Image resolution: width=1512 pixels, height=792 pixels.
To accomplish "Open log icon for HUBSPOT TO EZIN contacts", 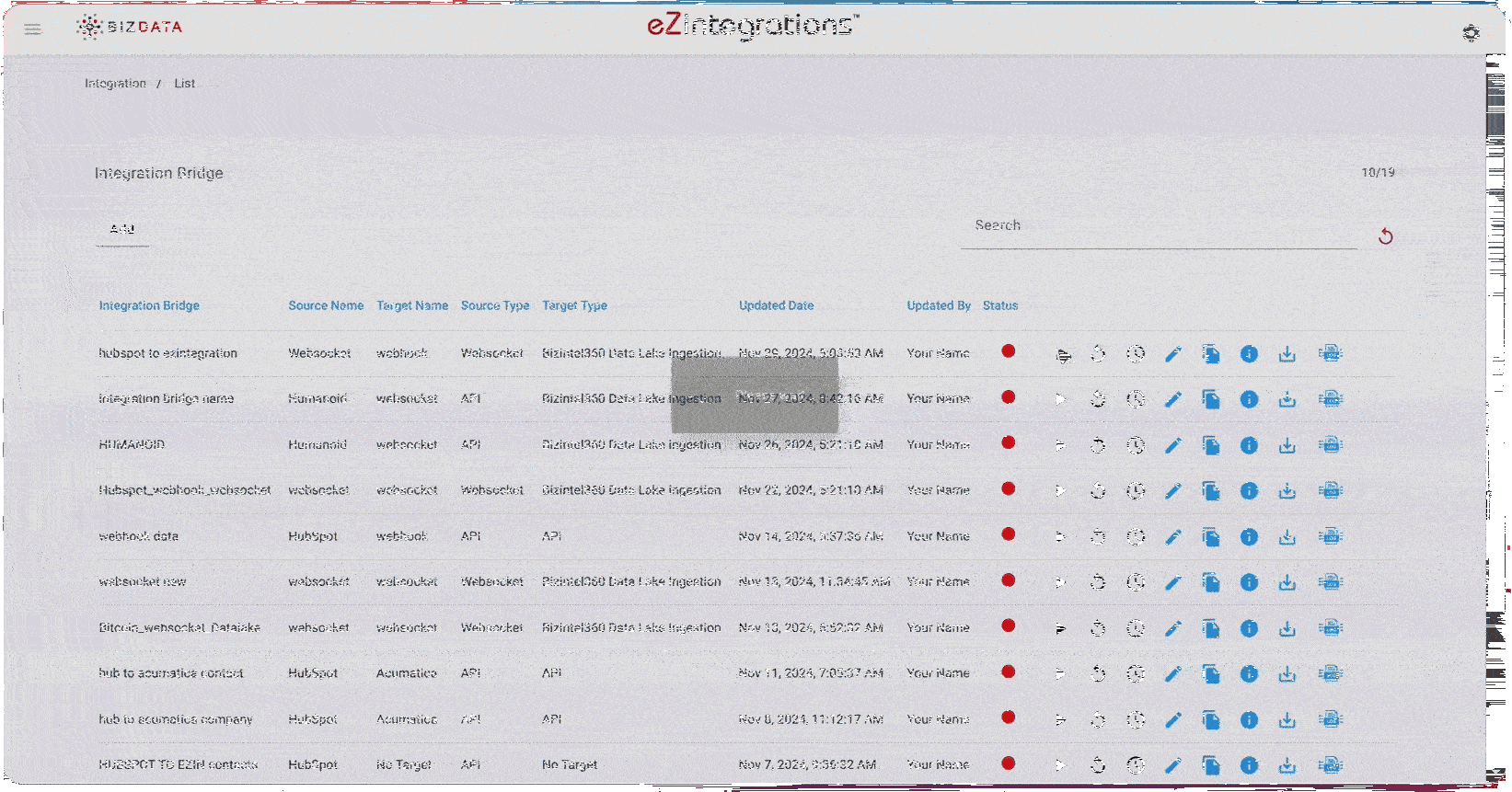I will (1330, 764).
